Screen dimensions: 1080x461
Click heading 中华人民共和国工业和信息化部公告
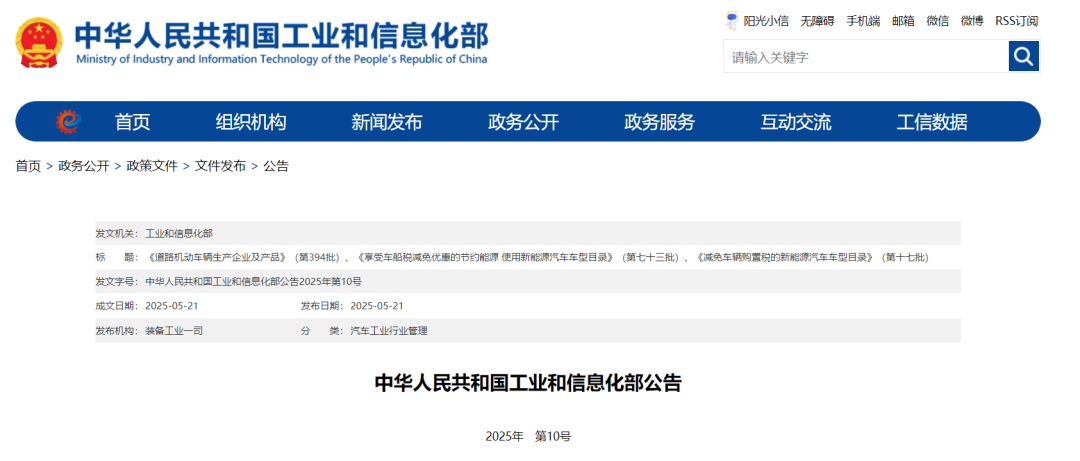pyautogui.click(x=528, y=383)
